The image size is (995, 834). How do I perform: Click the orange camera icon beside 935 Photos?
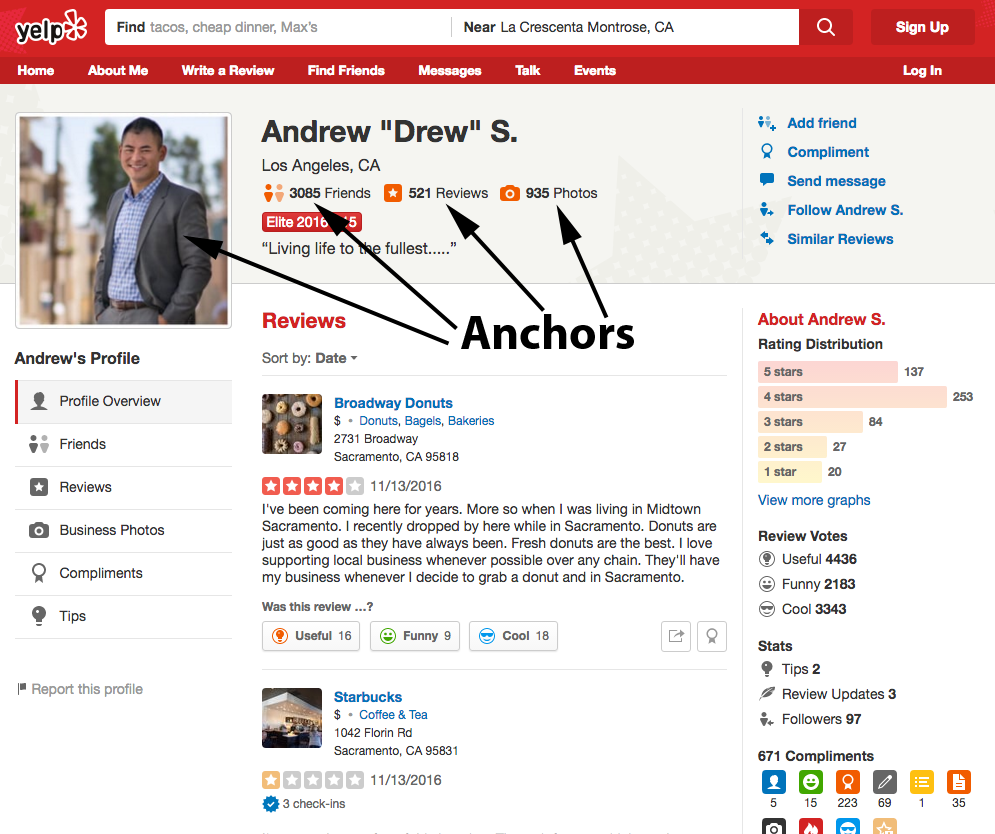(510, 193)
